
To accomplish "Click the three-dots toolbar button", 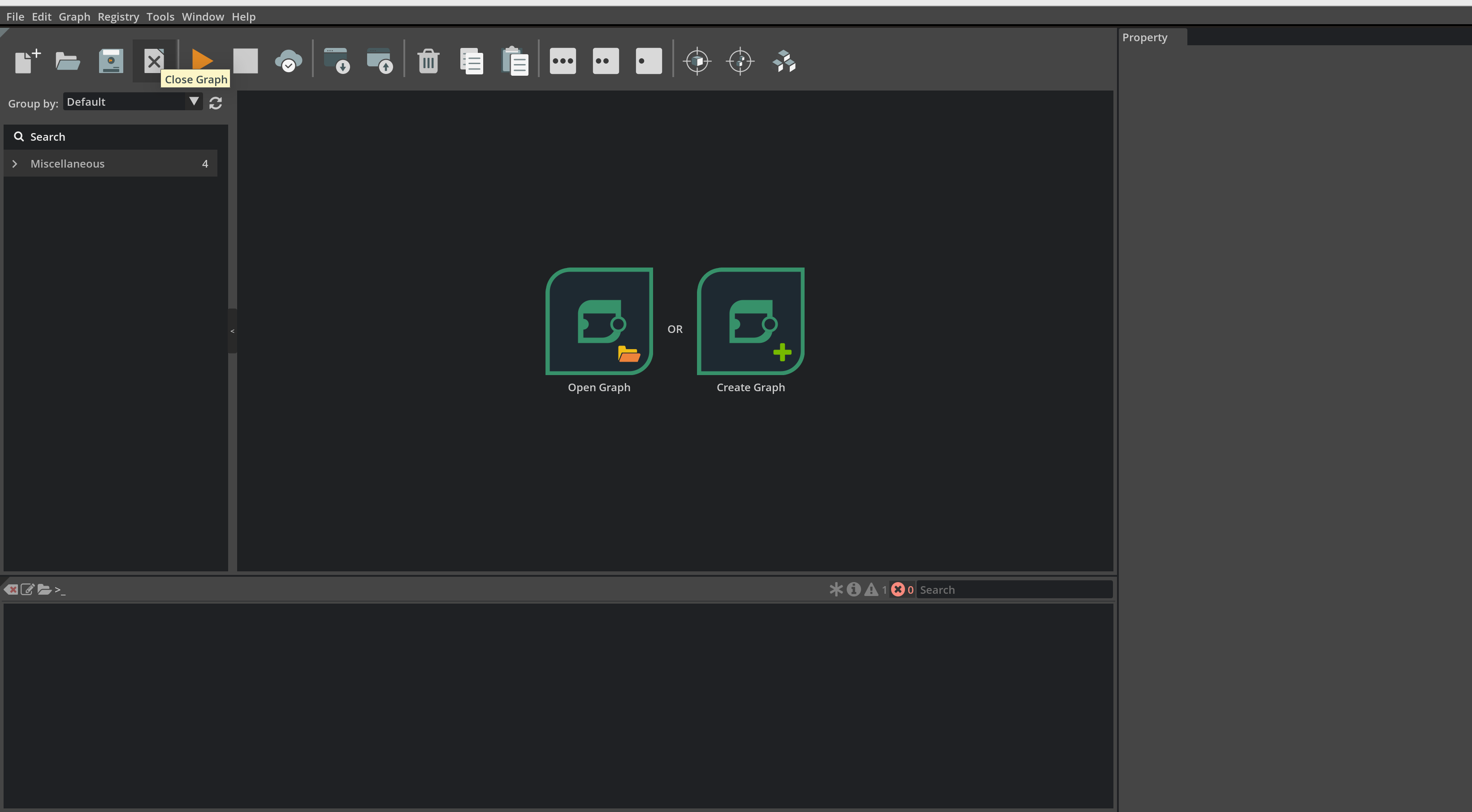I will tap(563, 60).
